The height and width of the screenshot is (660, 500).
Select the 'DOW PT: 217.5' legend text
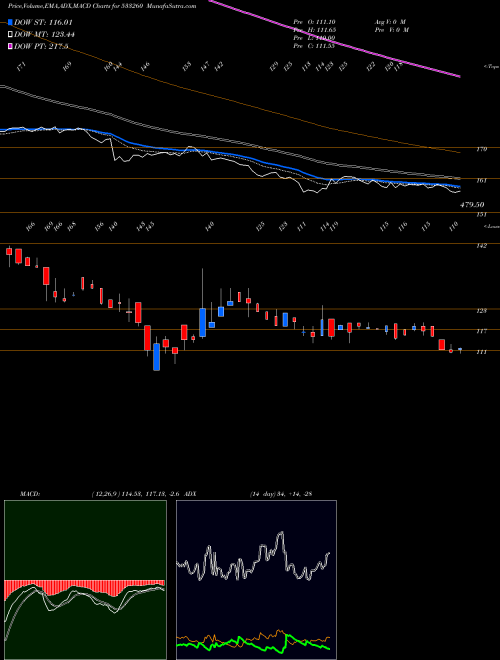pyautogui.click(x=41, y=47)
